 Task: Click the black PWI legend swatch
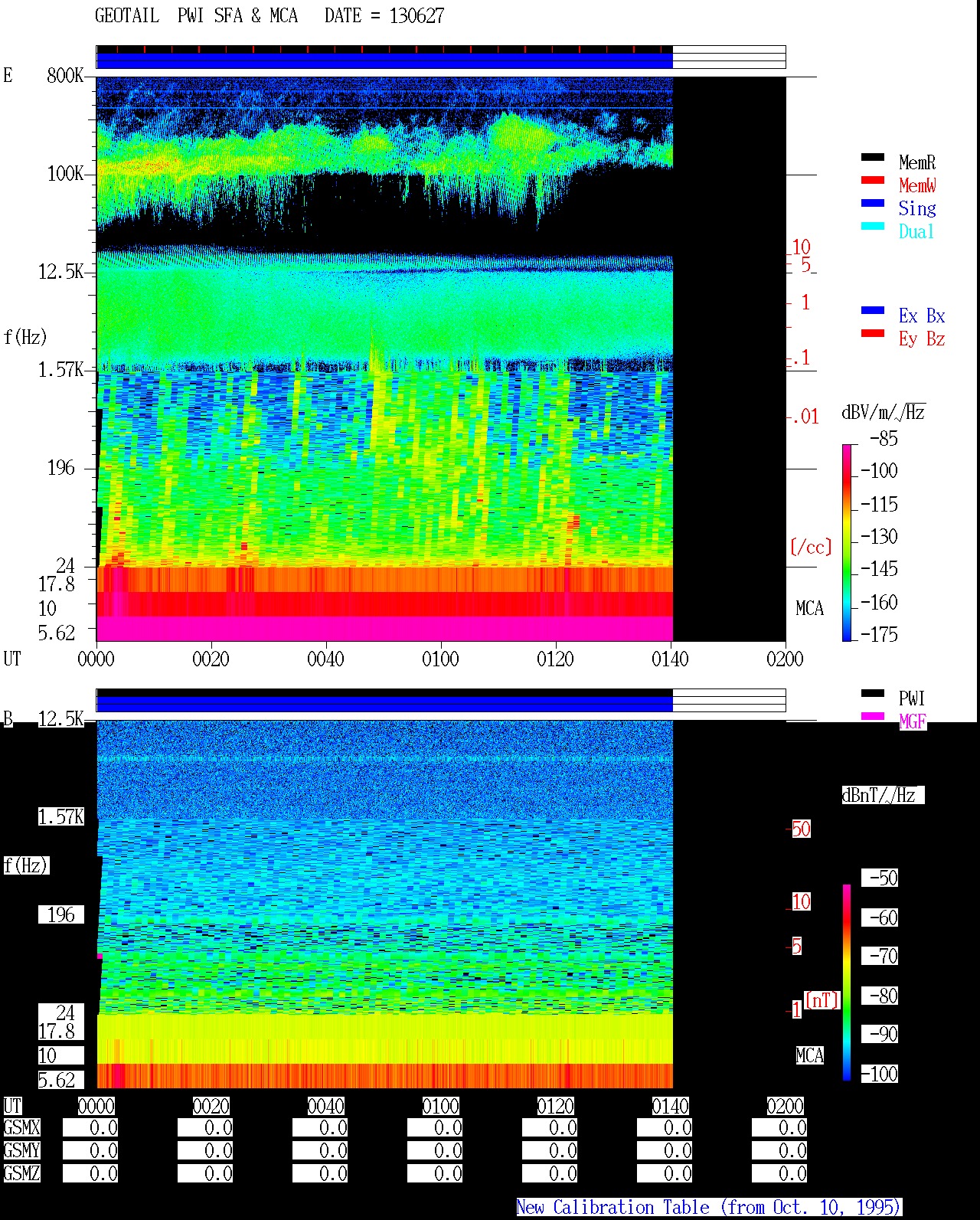click(873, 694)
